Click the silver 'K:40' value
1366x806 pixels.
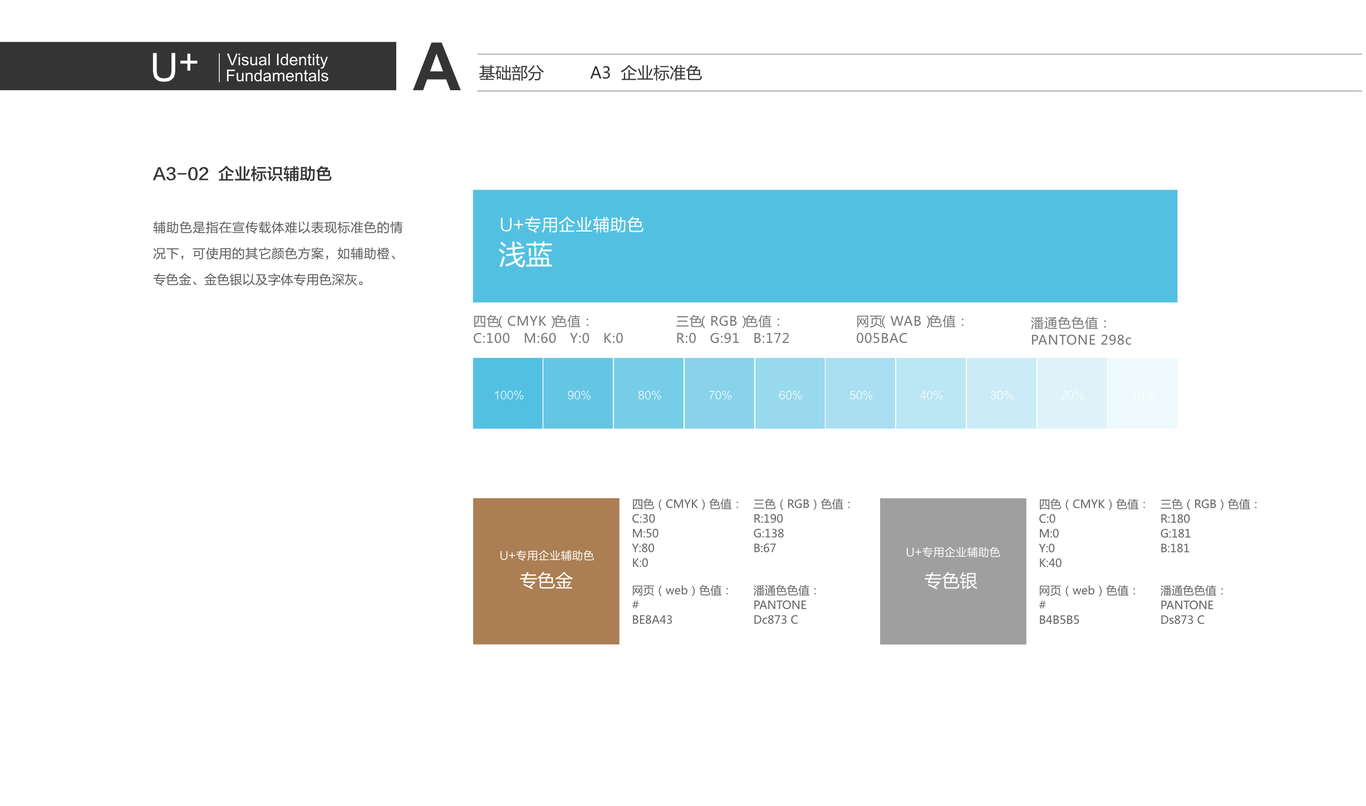[1050, 563]
